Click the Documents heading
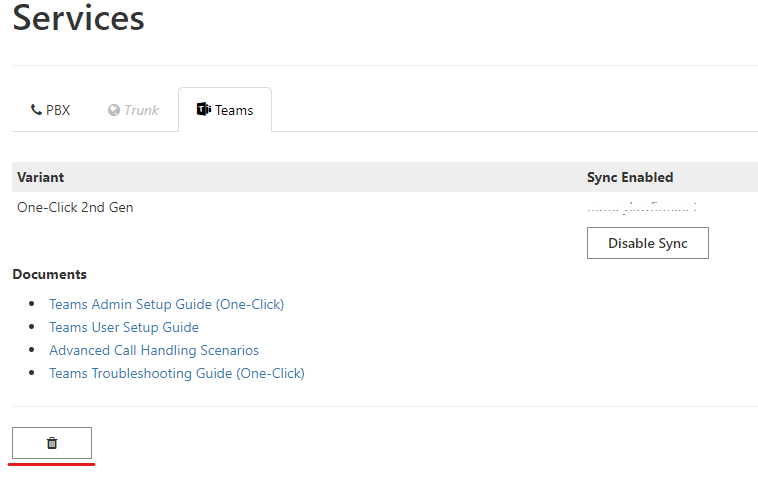 click(50, 275)
